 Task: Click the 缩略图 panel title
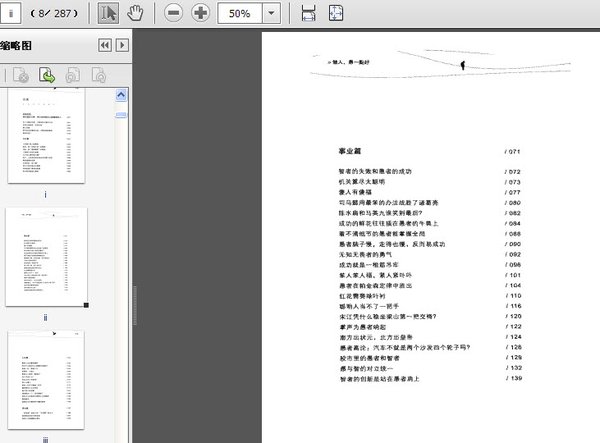(x=16, y=46)
